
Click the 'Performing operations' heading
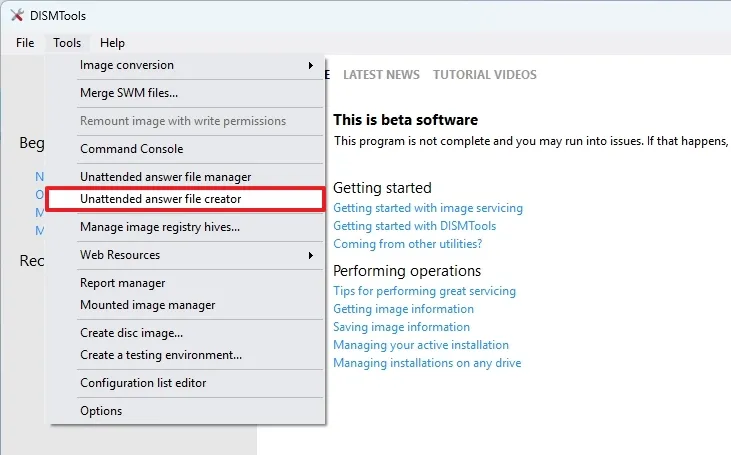coord(407,271)
